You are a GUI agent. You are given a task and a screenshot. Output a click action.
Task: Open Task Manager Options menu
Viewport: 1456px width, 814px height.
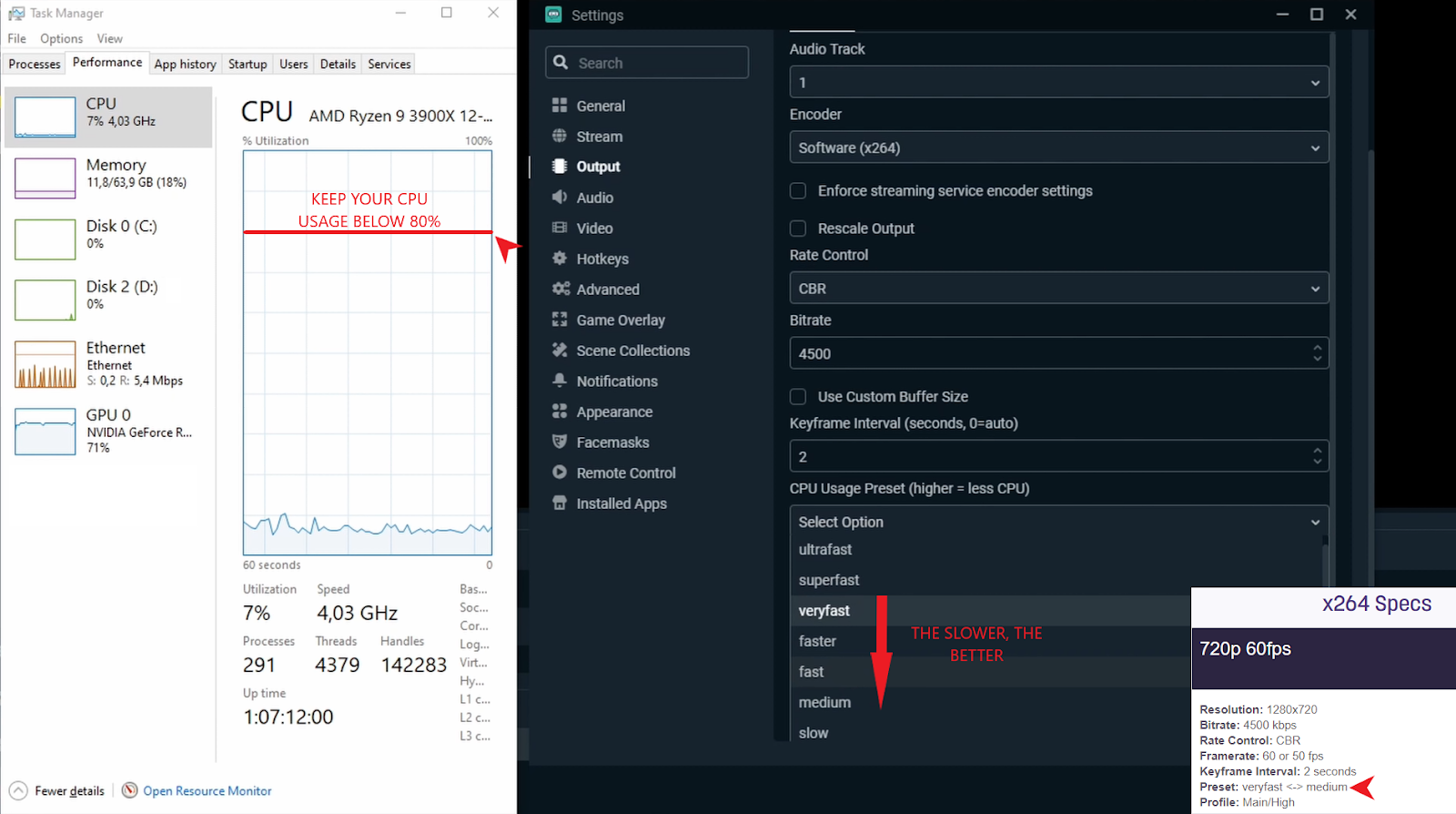(61, 38)
